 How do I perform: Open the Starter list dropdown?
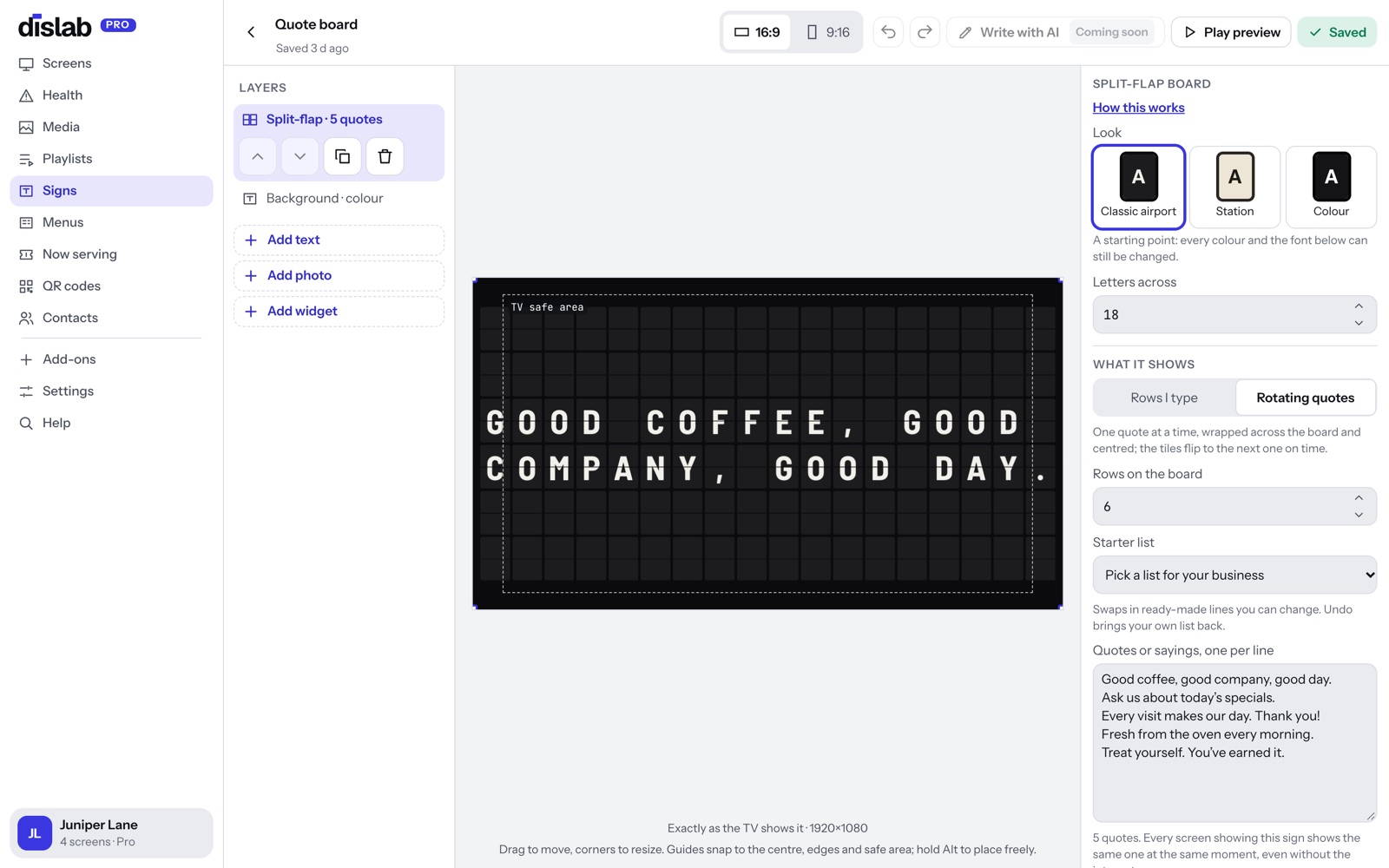pos(1234,575)
